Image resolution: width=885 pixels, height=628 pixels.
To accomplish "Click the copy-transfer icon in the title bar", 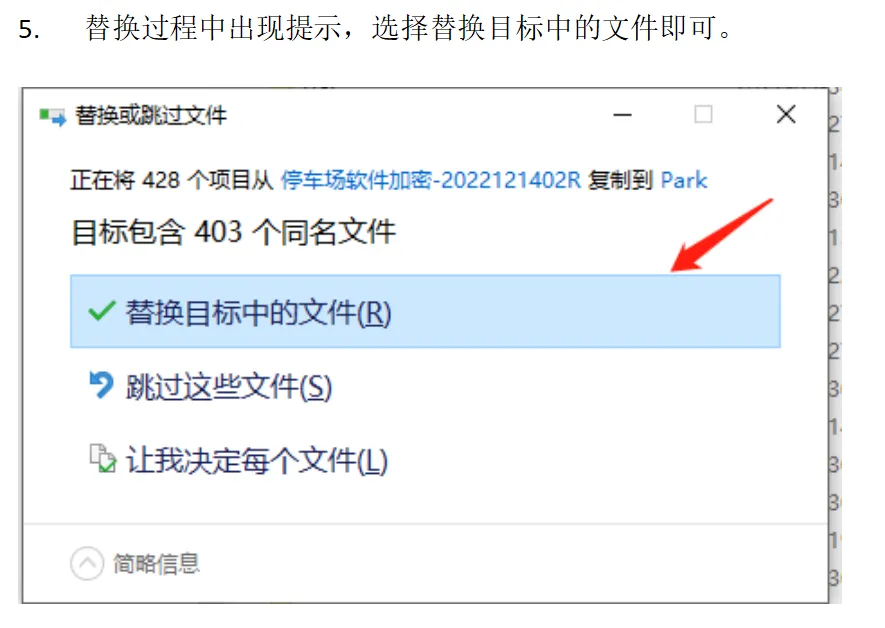I will (x=52, y=116).
